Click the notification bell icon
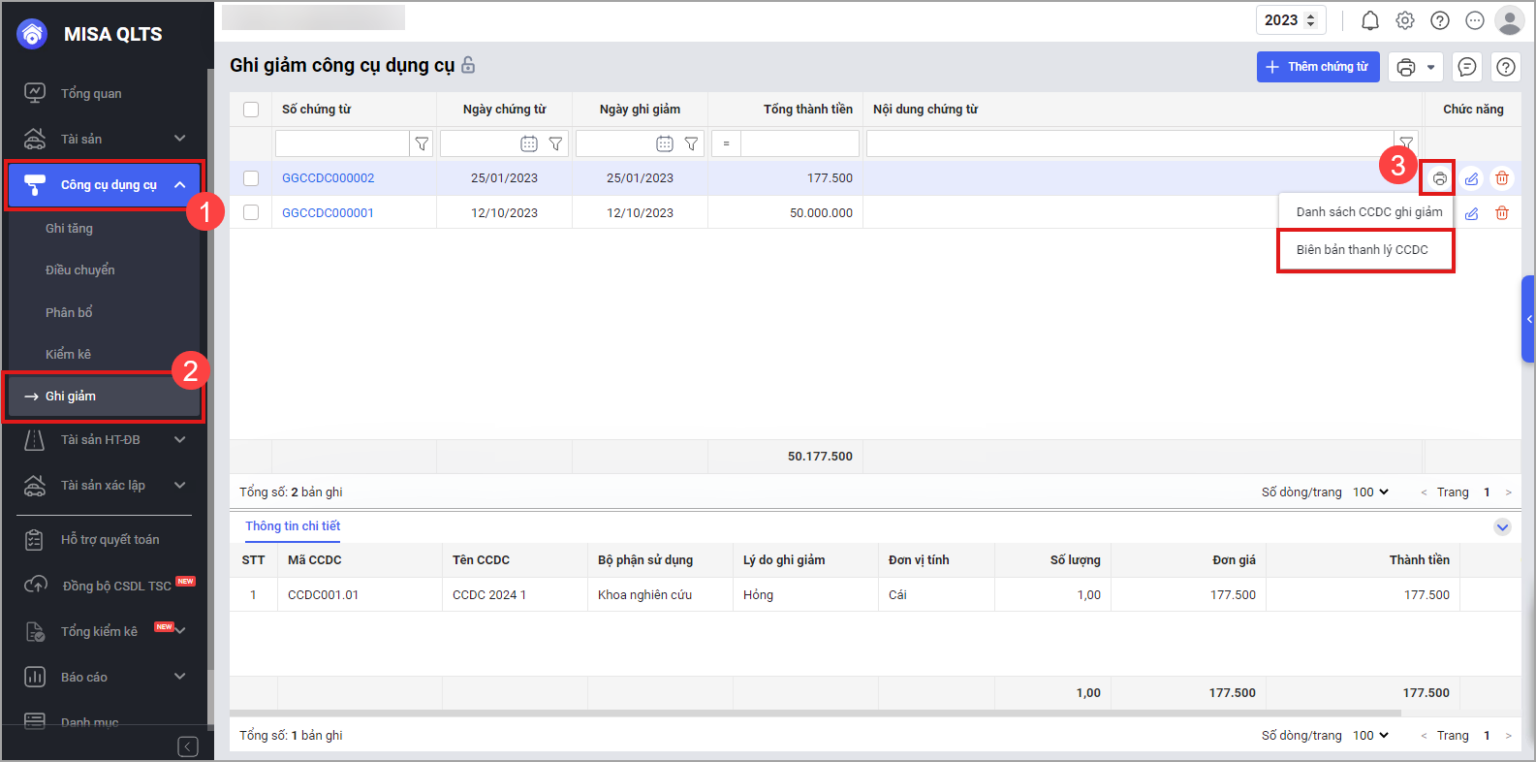The height and width of the screenshot is (762, 1536). point(1370,20)
